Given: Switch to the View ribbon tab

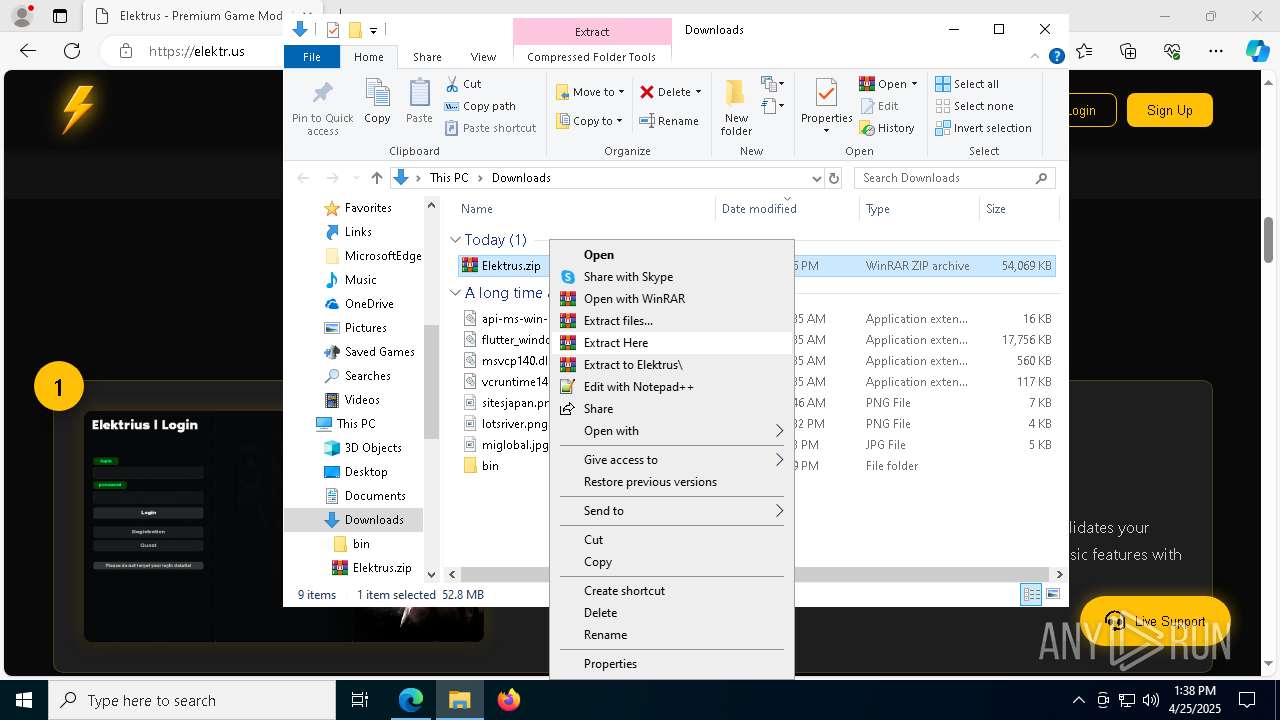Looking at the screenshot, I should 483,57.
